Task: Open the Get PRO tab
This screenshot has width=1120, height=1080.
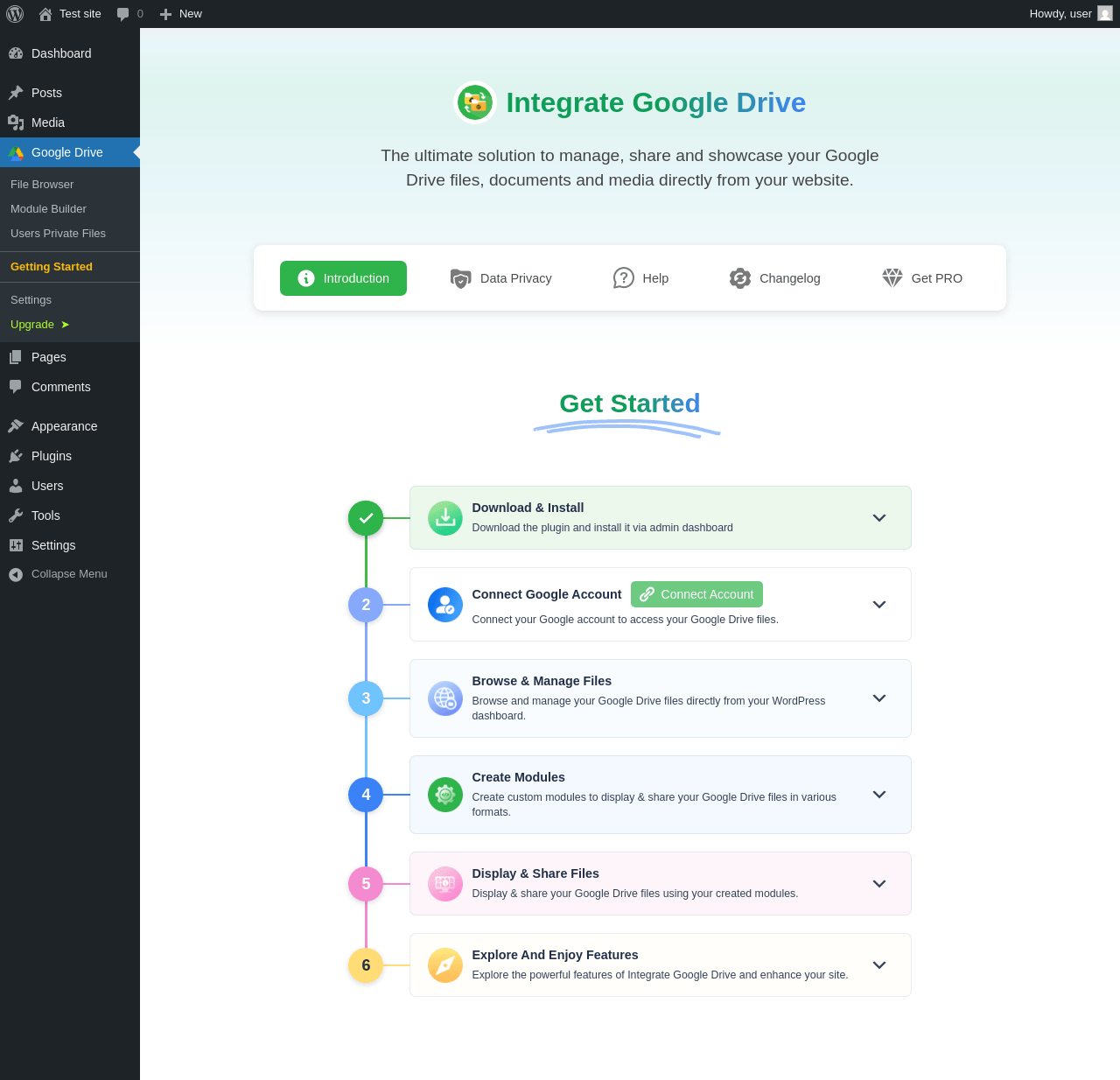Action: click(922, 278)
